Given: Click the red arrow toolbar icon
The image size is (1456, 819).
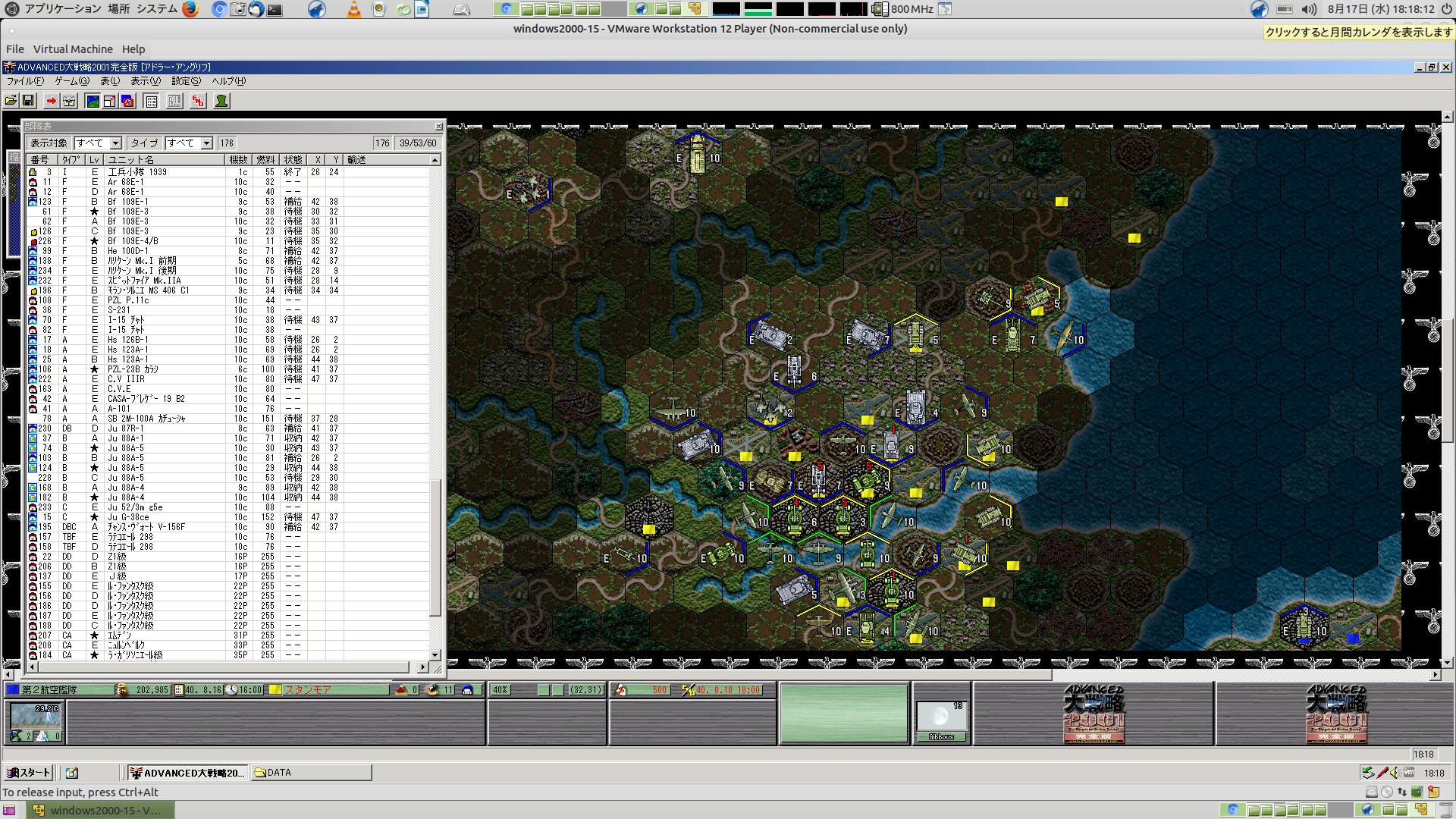Looking at the screenshot, I should click(x=51, y=101).
